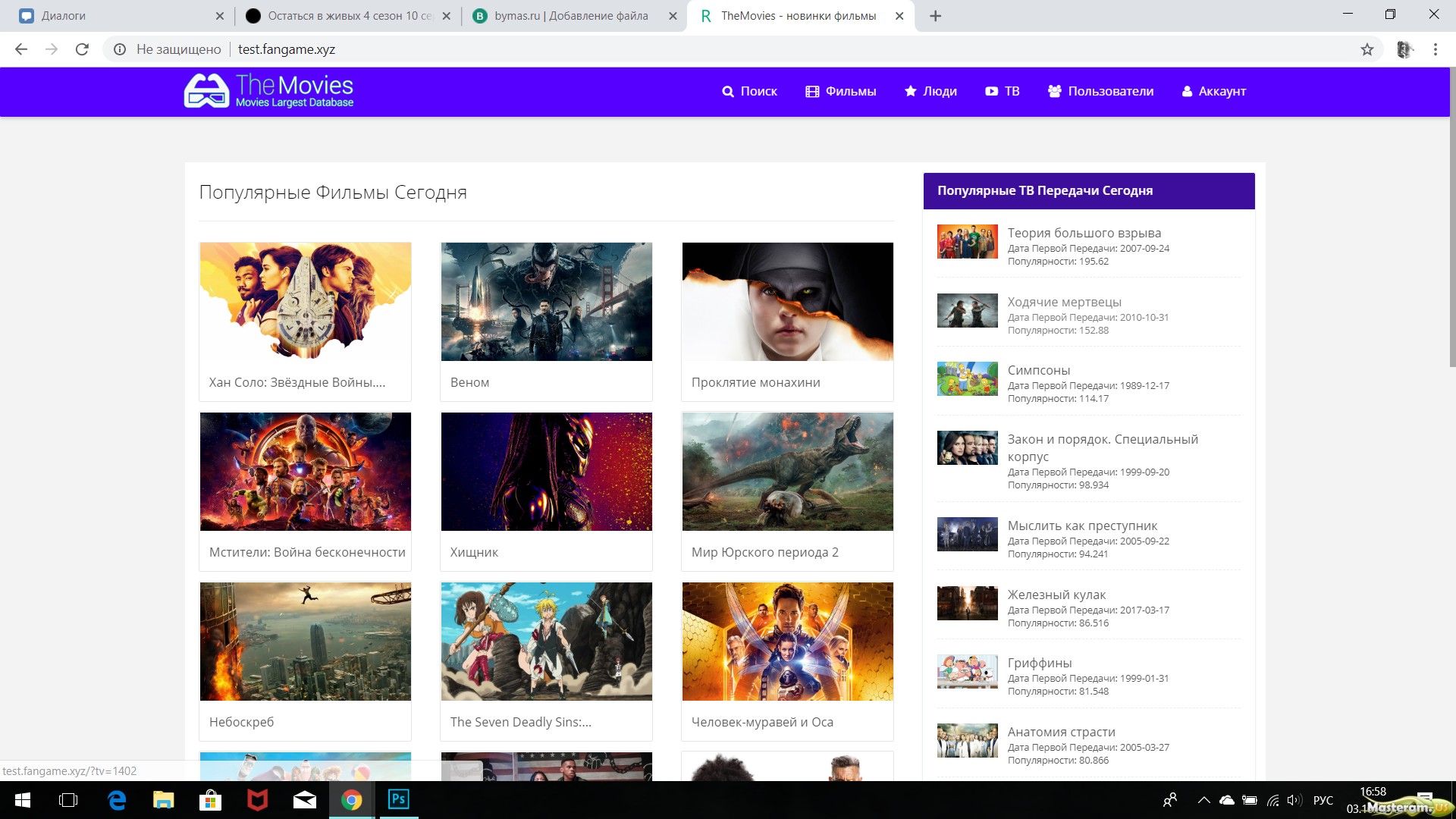1456x819 pixels.
Task: Open the ТВ section link
Action: (x=1002, y=91)
